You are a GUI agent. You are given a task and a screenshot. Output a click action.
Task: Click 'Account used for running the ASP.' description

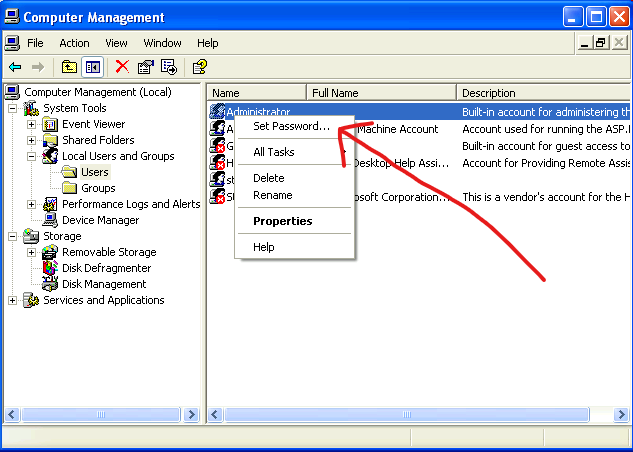[x=546, y=129]
